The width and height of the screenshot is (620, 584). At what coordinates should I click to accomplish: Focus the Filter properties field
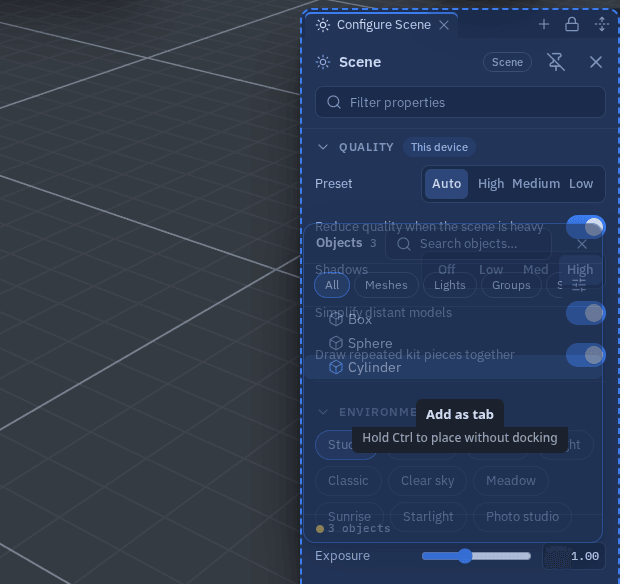[x=460, y=102]
